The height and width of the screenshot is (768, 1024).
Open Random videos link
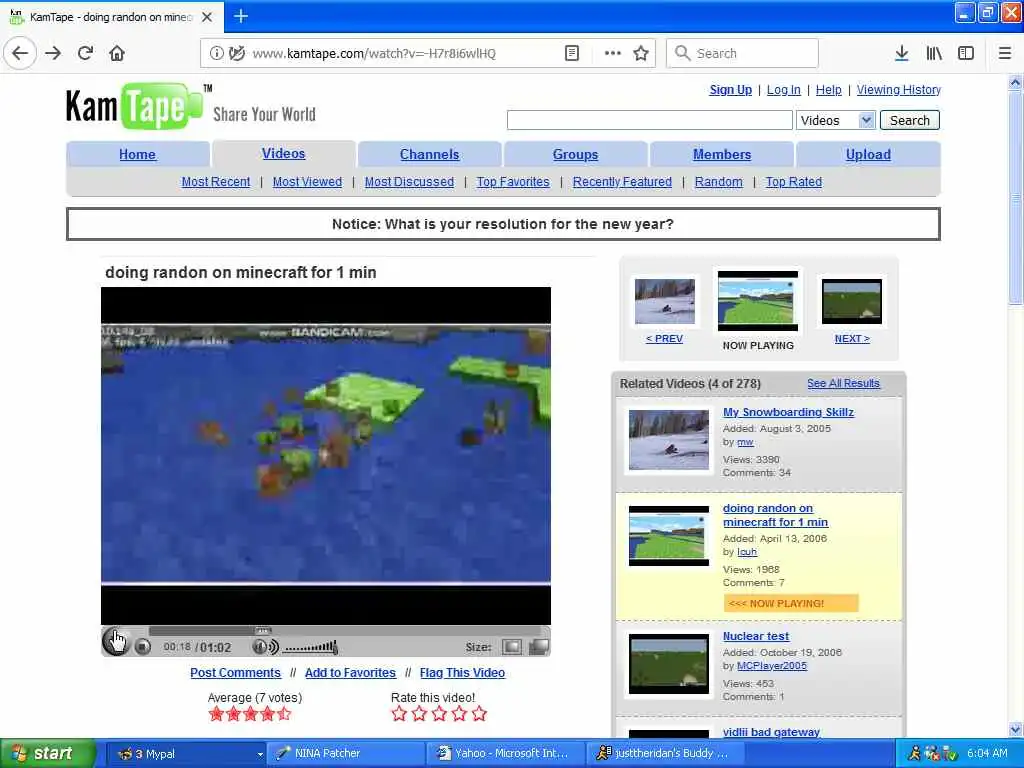click(x=718, y=182)
